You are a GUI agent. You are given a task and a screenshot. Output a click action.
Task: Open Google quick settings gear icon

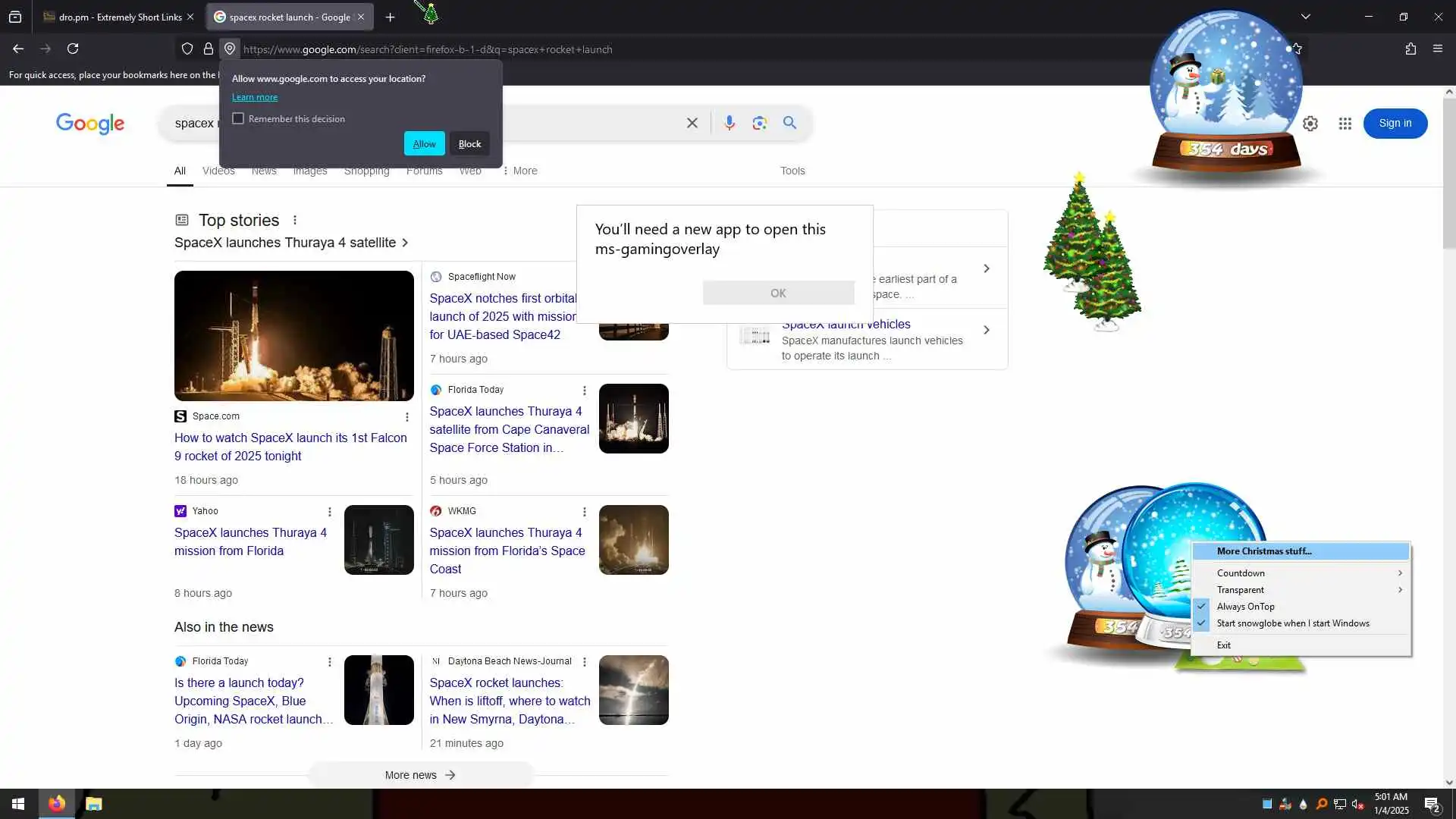(x=1310, y=124)
